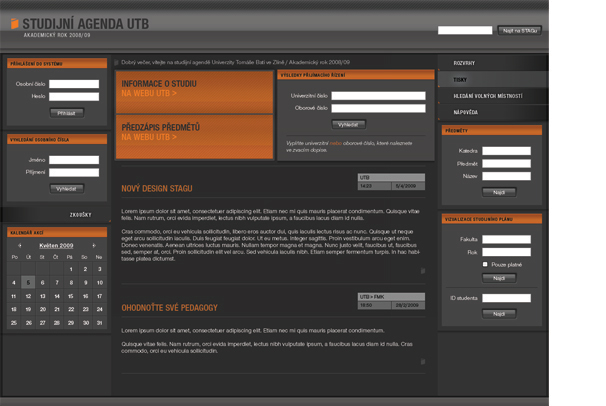Enable the Pouze platné checkbox

point(486,265)
